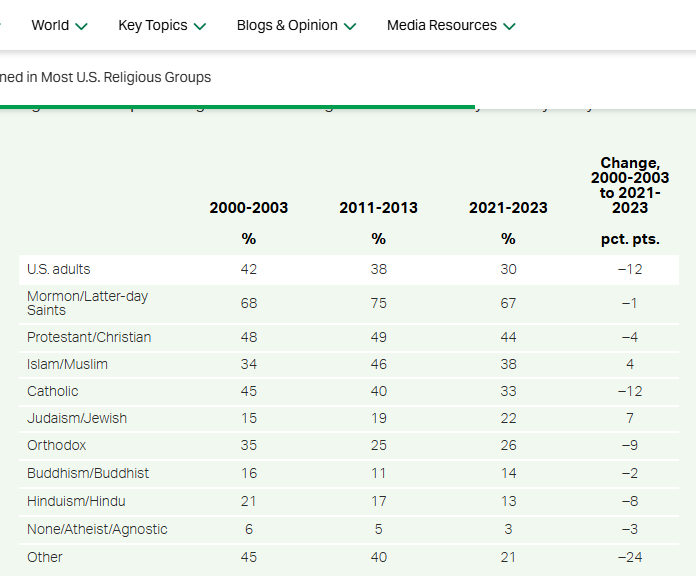Select the 'Judaism/Jewish' row label
Image resolution: width=696 pixels, height=576 pixels.
coord(77,418)
